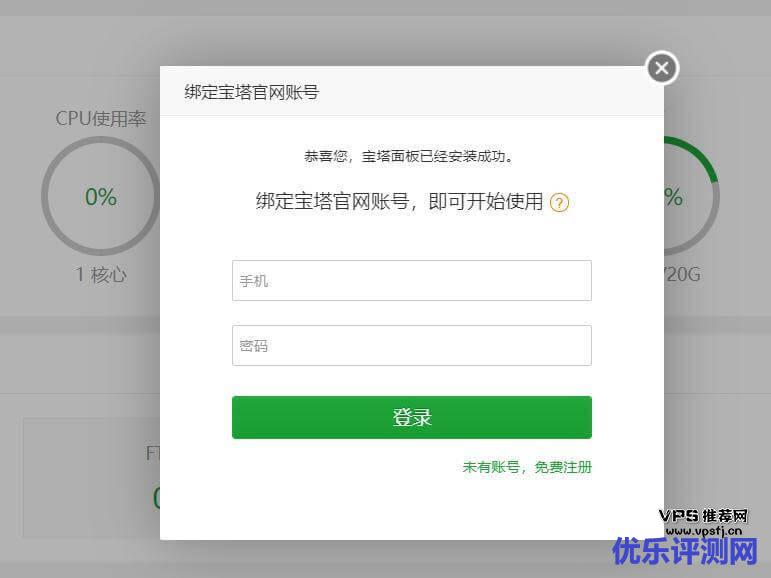Click the 绑定宝塔官网账号 dialog title bar

412,91
